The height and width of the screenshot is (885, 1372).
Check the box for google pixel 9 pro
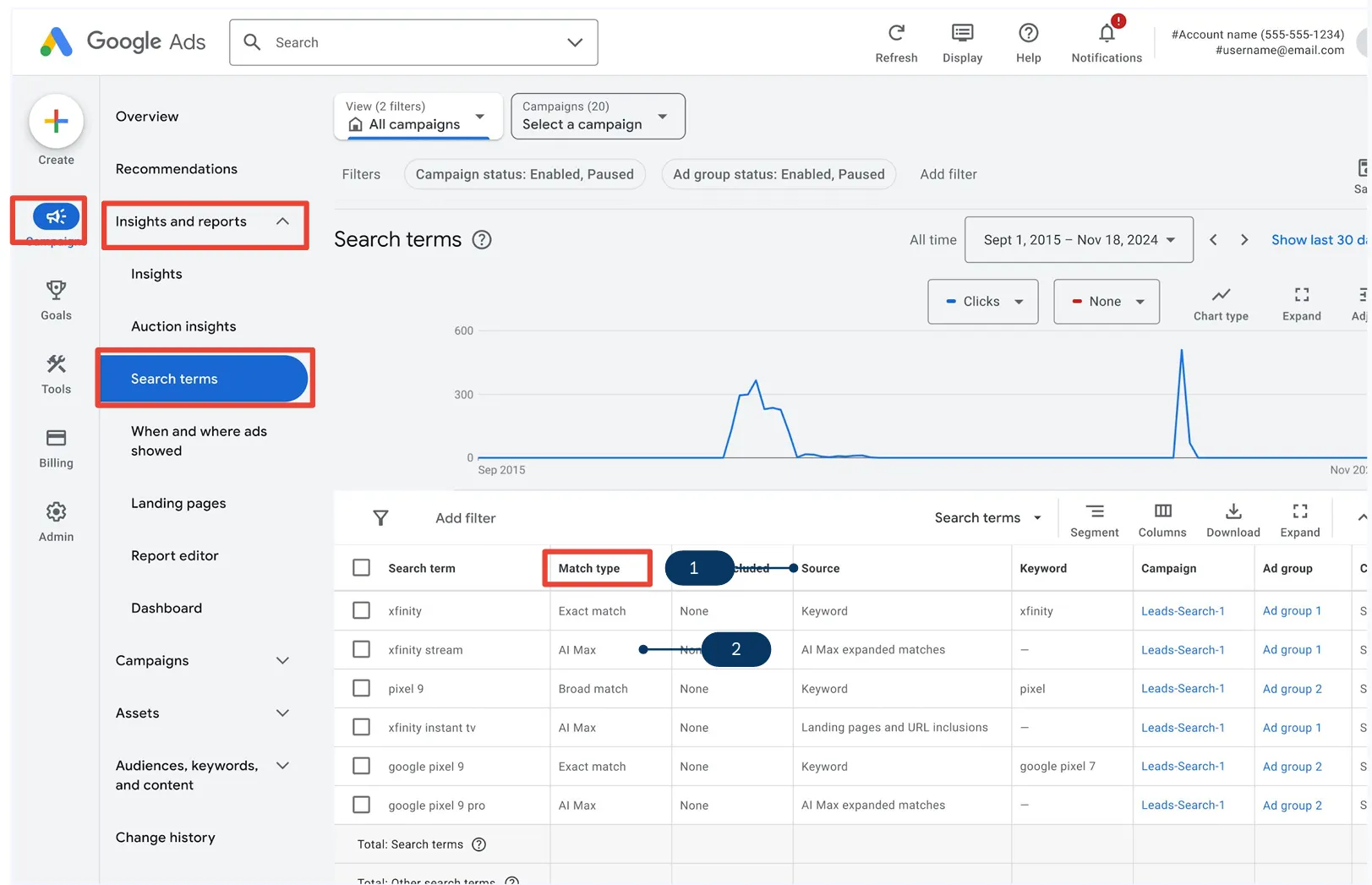[x=361, y=805]
